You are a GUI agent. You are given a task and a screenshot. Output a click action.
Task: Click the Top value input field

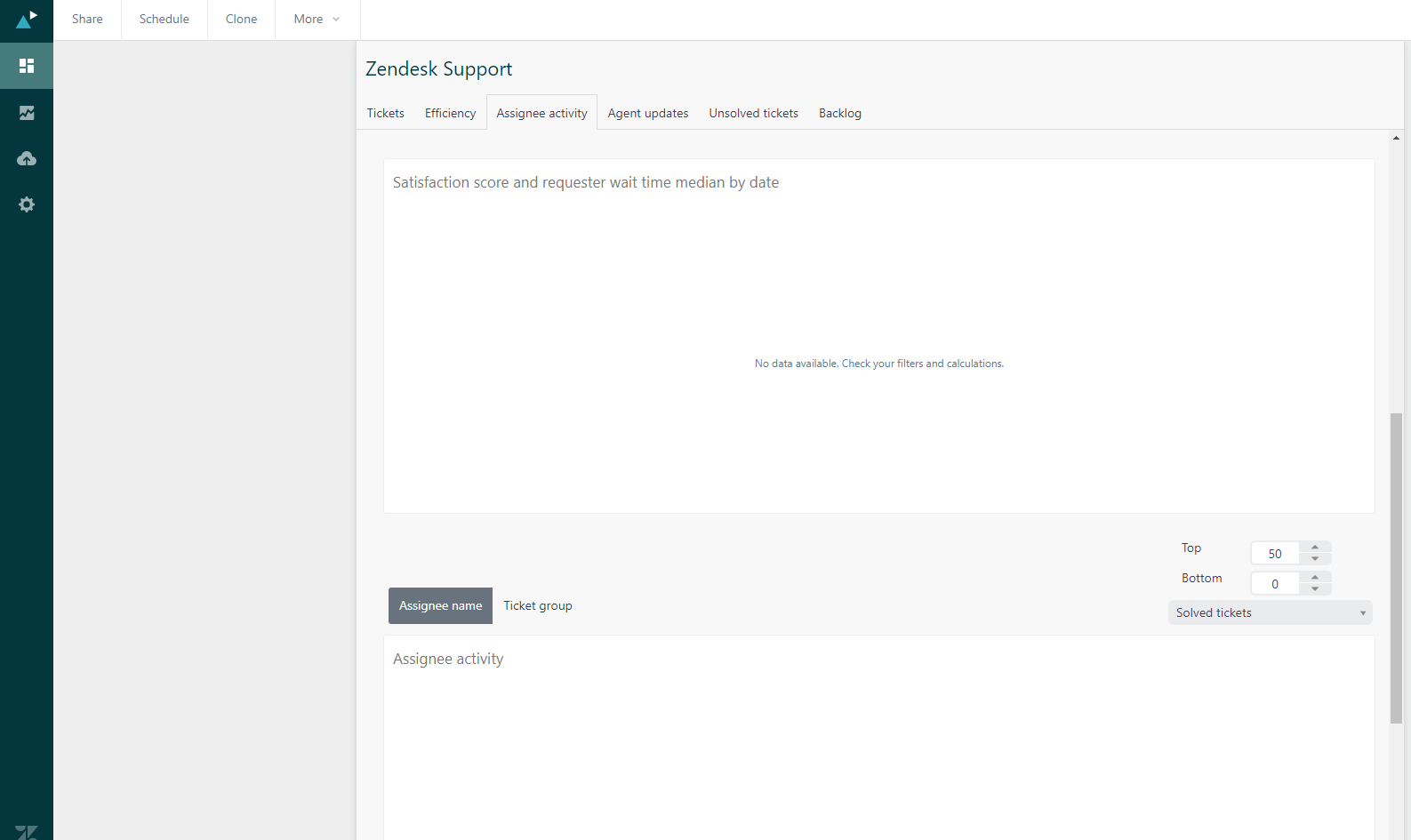1275,553
